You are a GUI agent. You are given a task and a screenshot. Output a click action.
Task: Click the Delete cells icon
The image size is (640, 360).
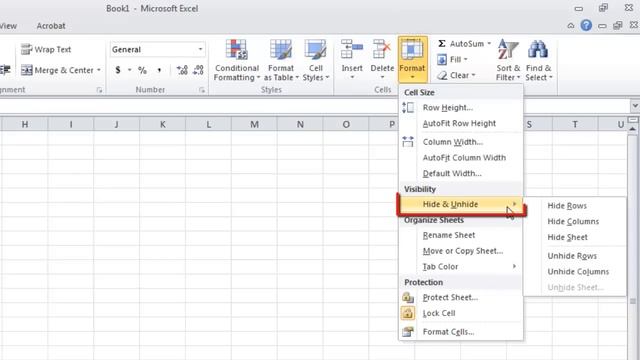(382, 49)
